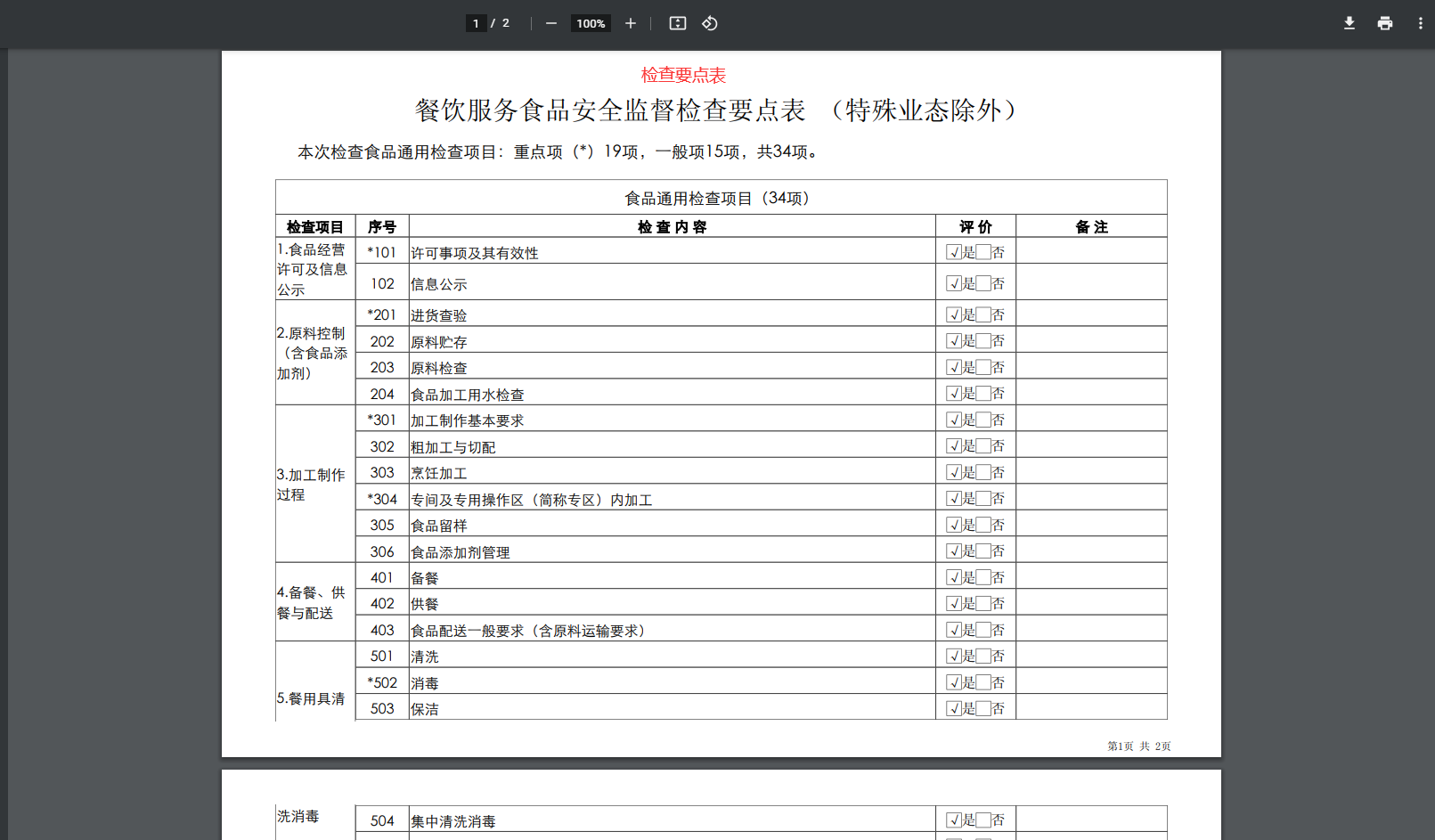
Task: Click the zoom out minus button
Action: [550, 23]
